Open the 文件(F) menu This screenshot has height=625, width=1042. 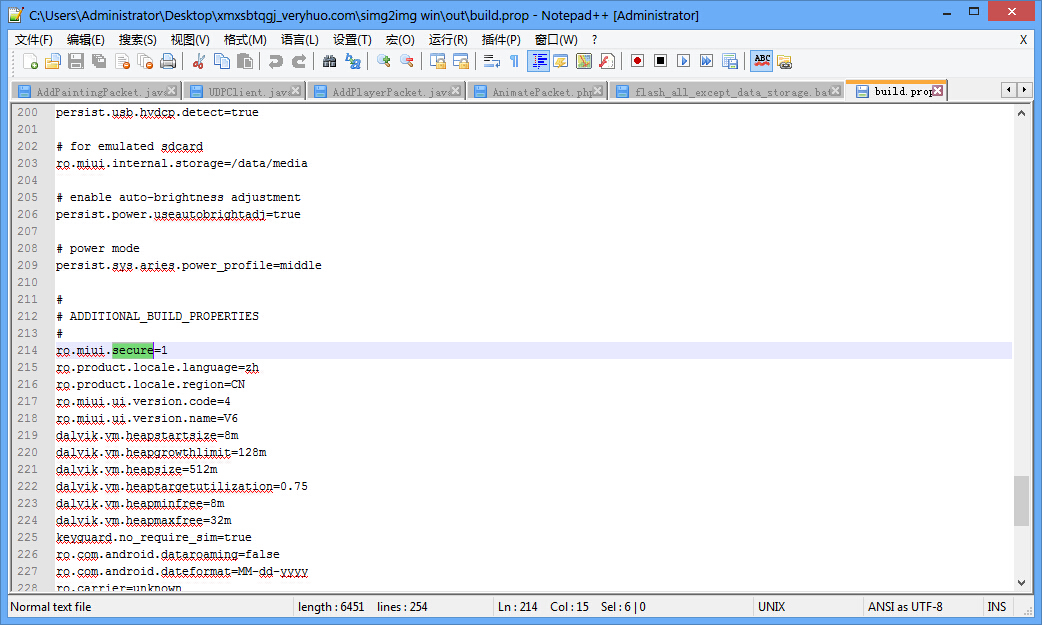tap(34, 40)
